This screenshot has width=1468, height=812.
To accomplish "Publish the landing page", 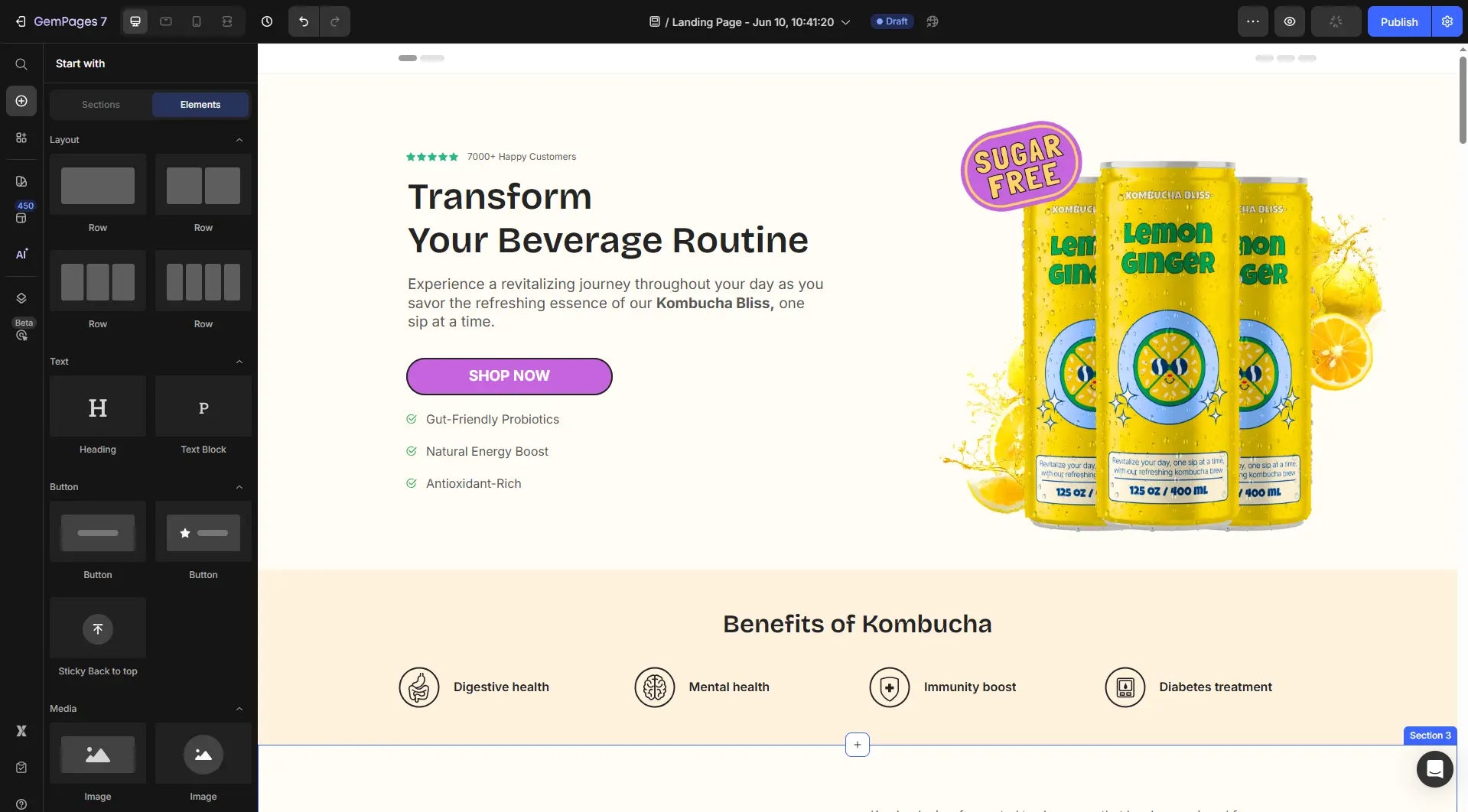I will [x=1399, y=21].
